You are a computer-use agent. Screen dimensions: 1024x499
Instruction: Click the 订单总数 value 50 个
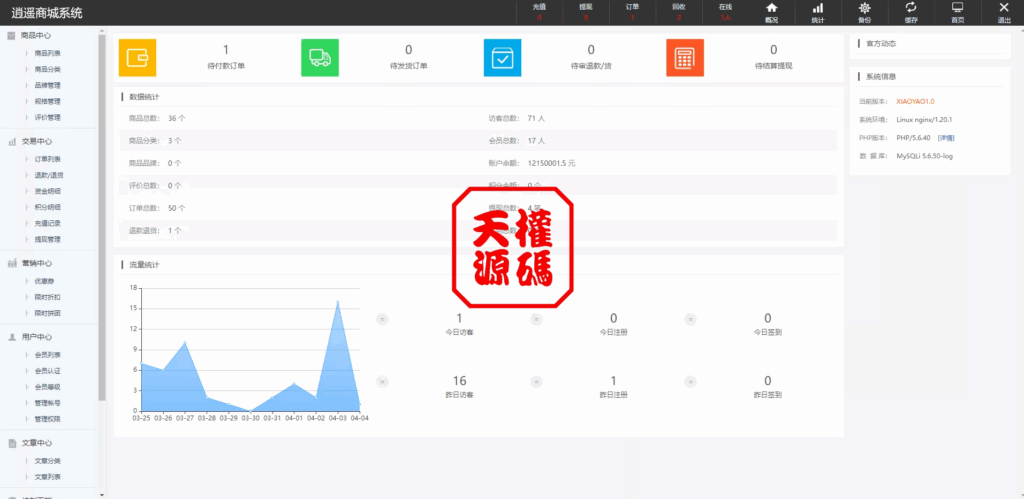tap(177, 208)
